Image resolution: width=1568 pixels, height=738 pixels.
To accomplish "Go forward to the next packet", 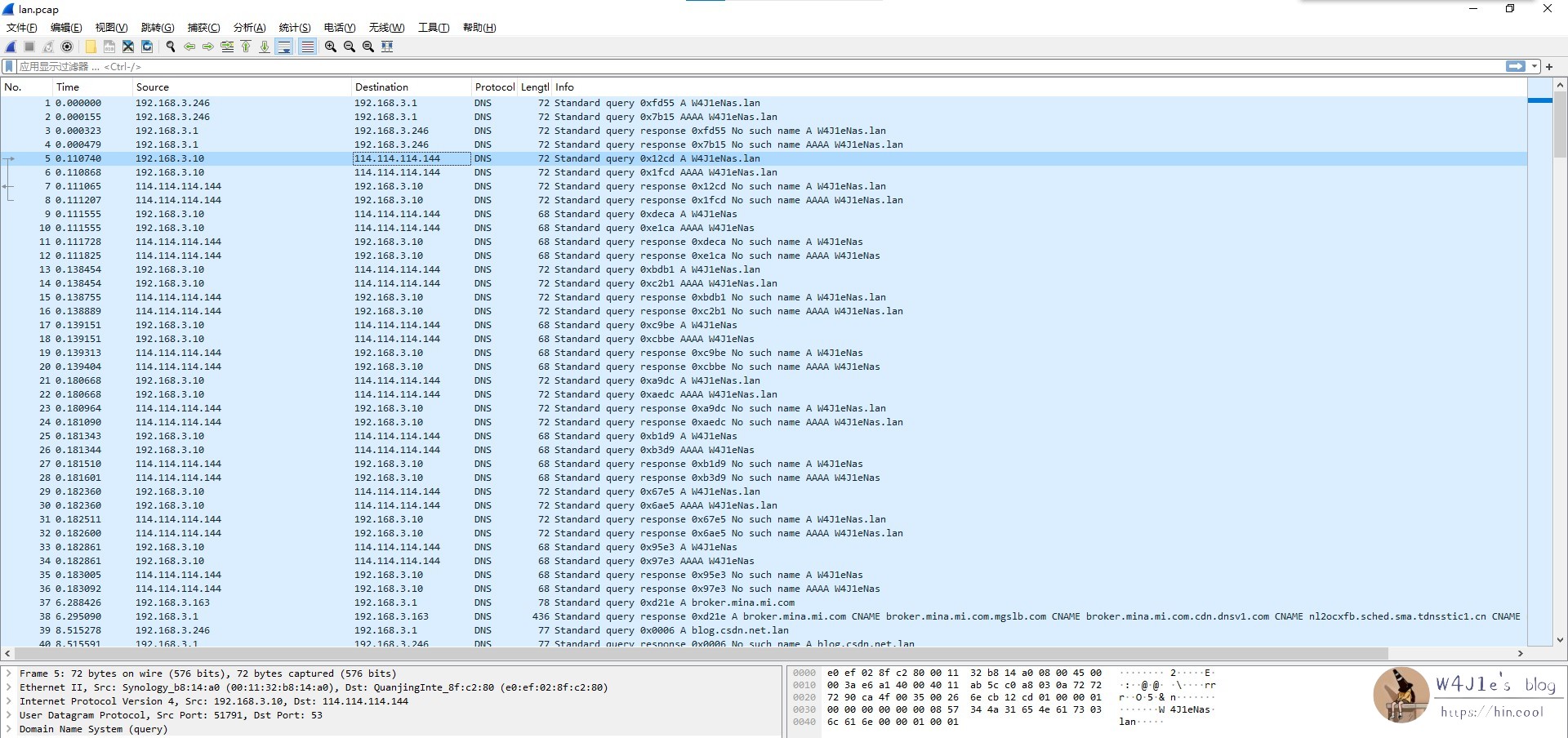I will coord(208,47).
